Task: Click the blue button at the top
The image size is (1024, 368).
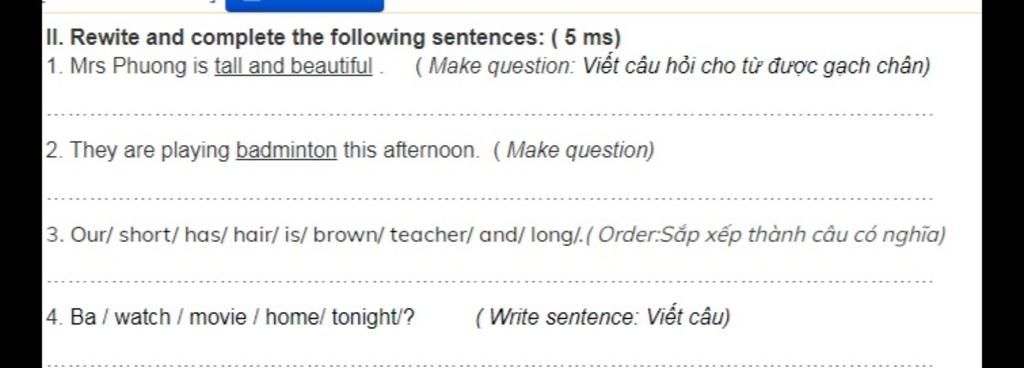Action: tap(304, 5)
